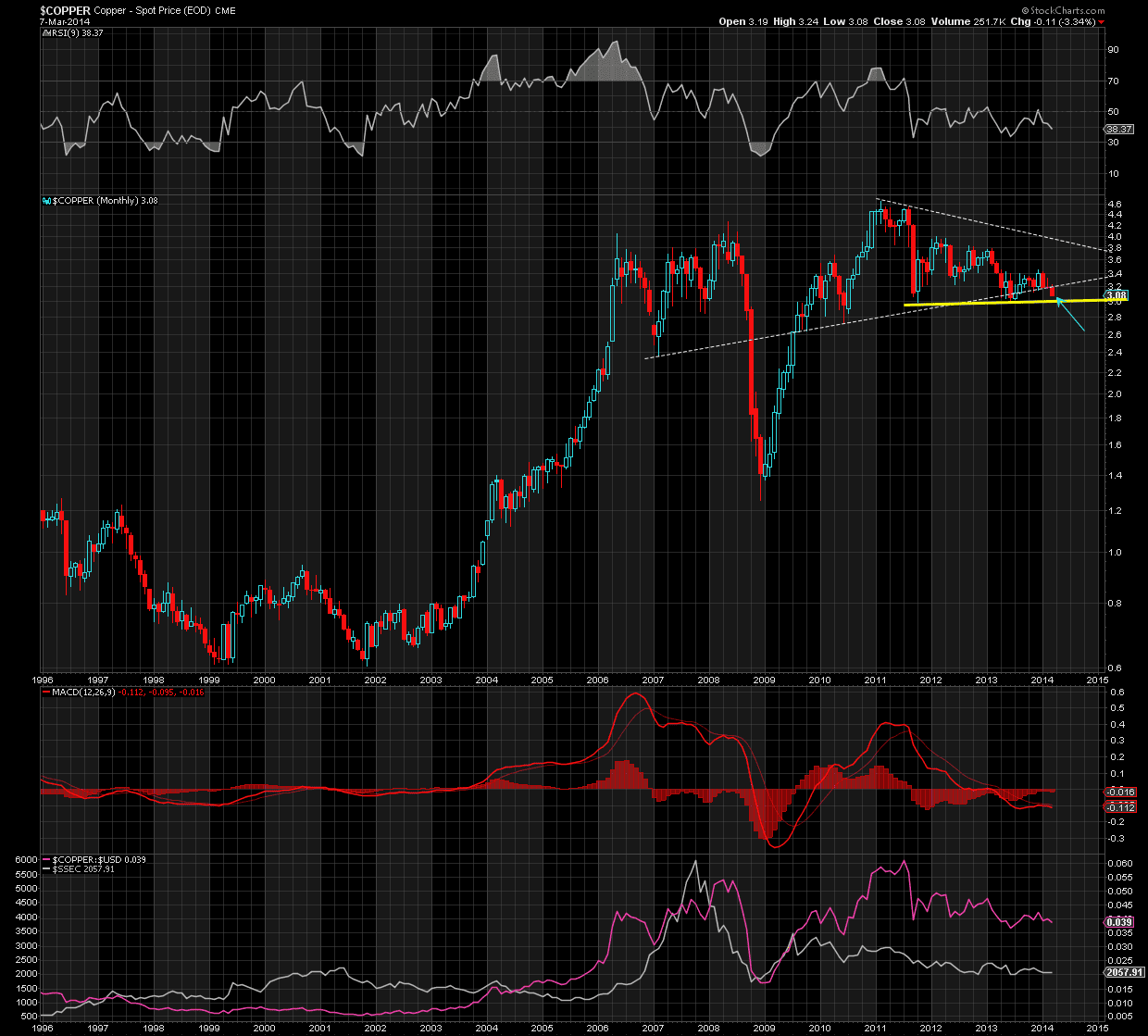Click the © StockCharts.com attribution
1148x1036 pixels.
tap(1065, 11)
